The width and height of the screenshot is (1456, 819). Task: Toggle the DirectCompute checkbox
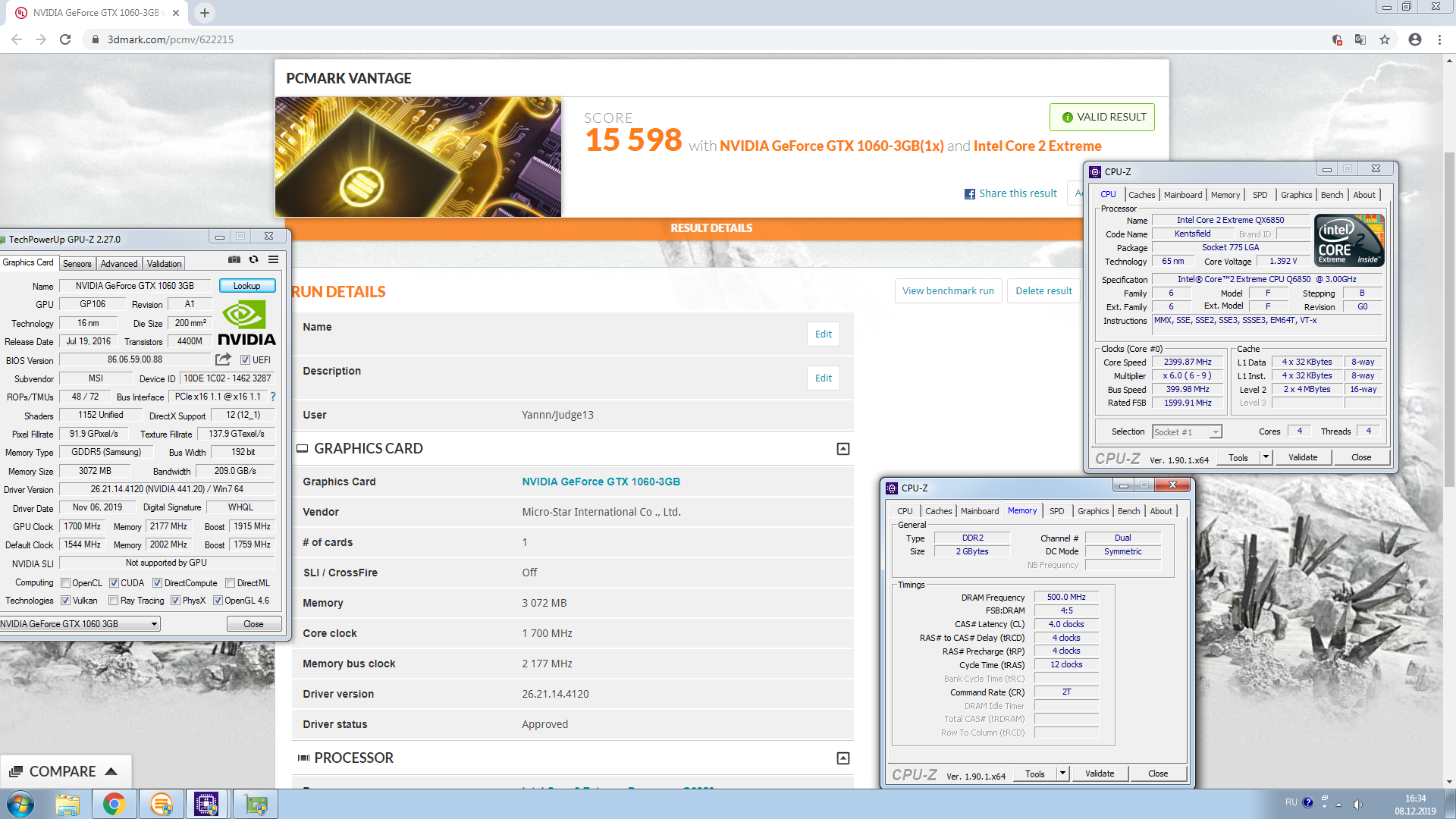tap(157, 583)
